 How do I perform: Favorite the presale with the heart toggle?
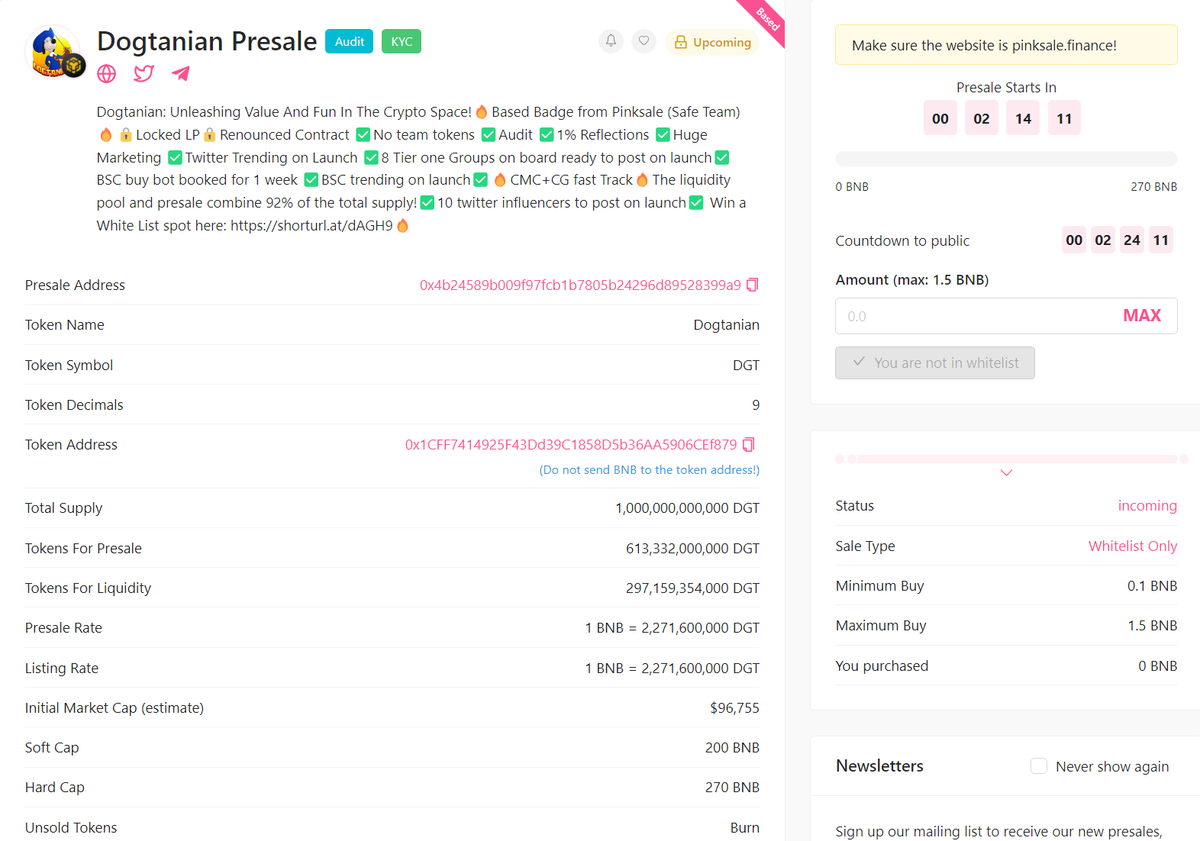pyautogui.click(x=644, y=42)
